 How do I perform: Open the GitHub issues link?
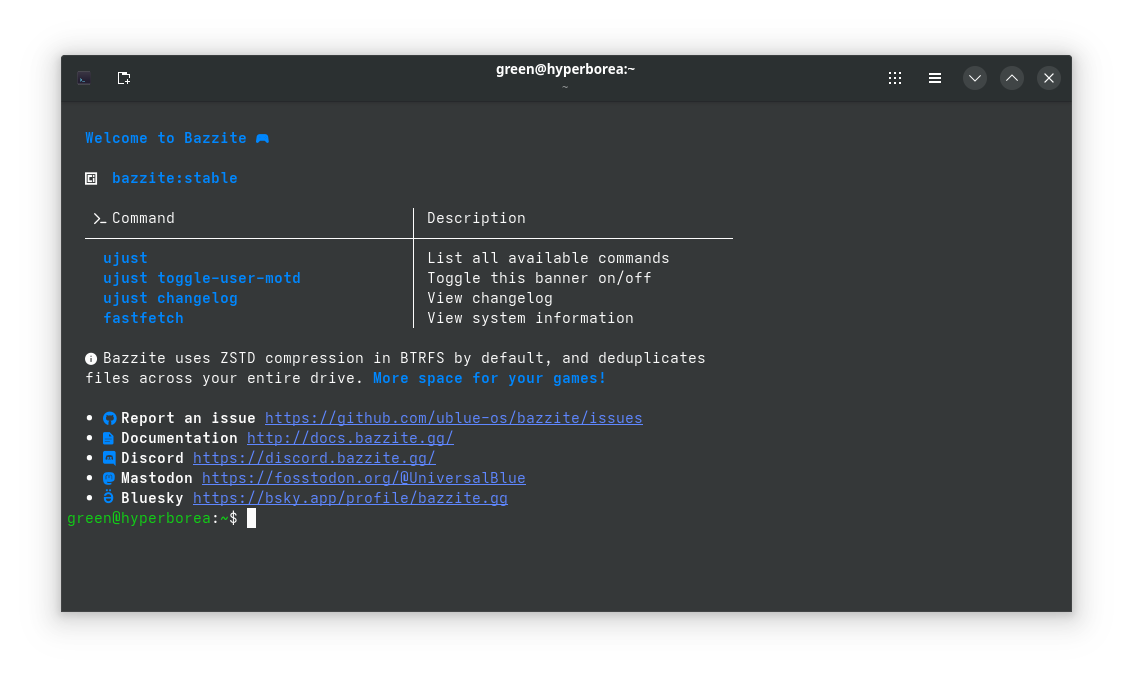[454, 418]
